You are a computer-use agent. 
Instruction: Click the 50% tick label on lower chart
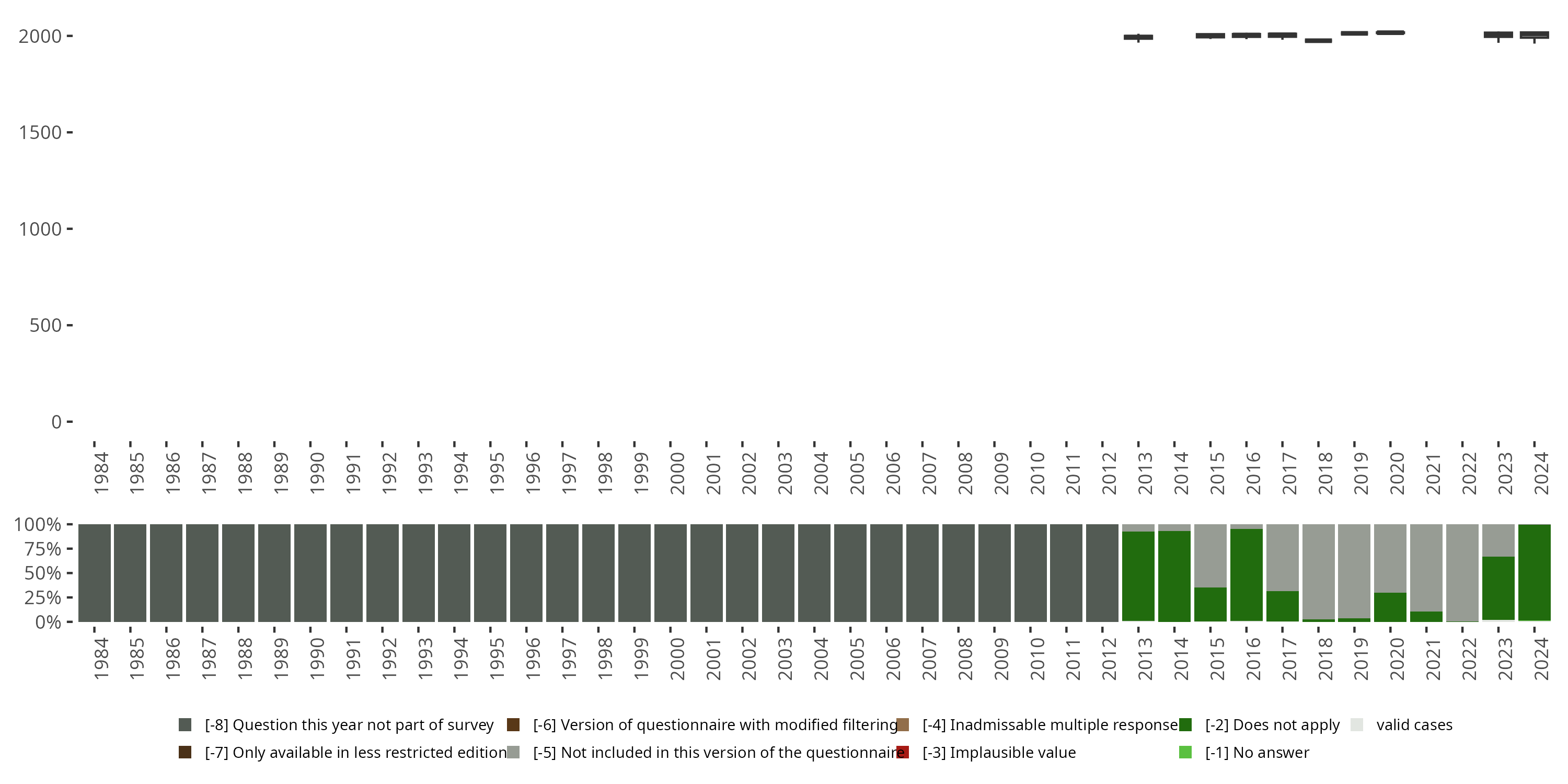(43, 573)
